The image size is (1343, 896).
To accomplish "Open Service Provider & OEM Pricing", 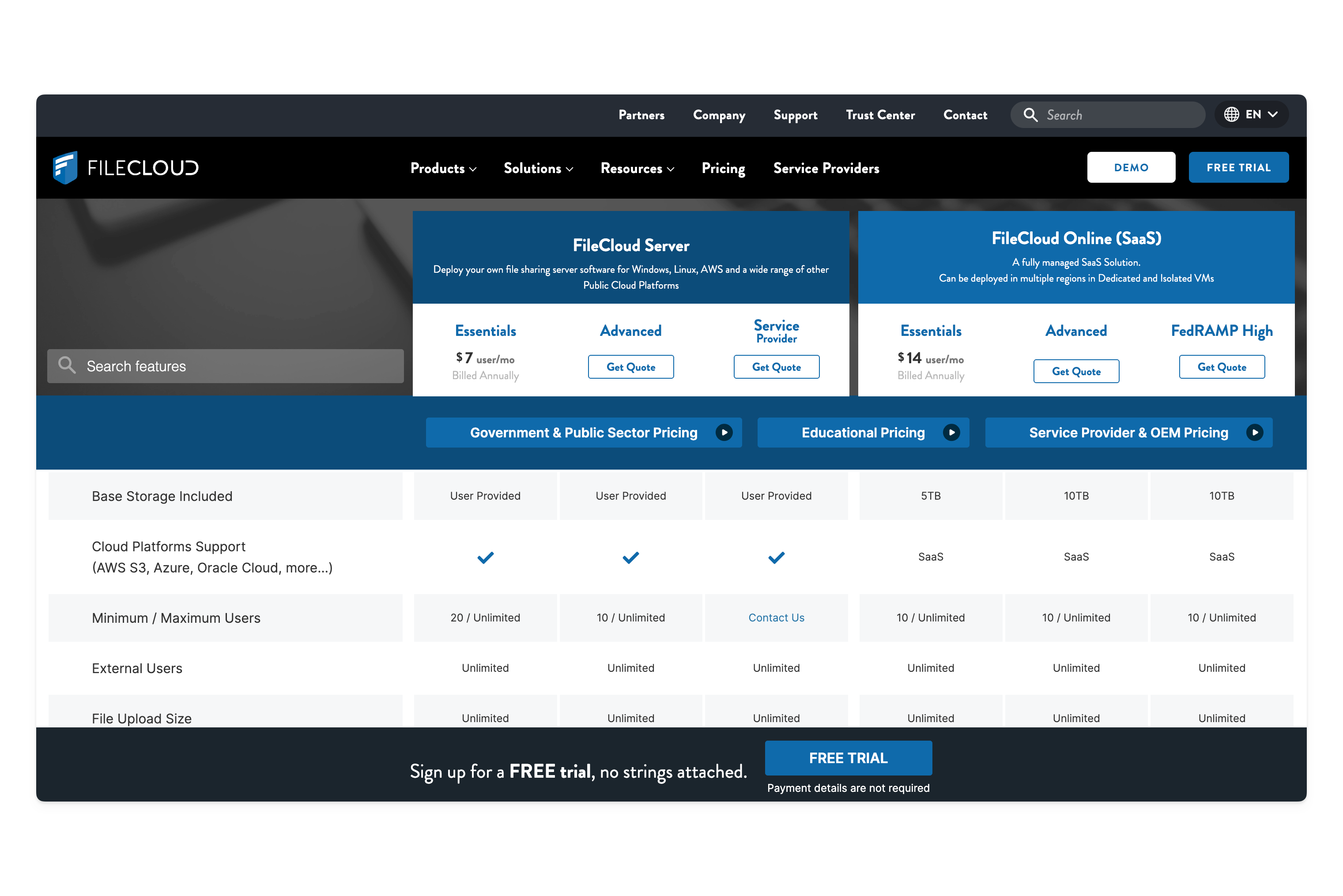I will [x=1128, y=433].
